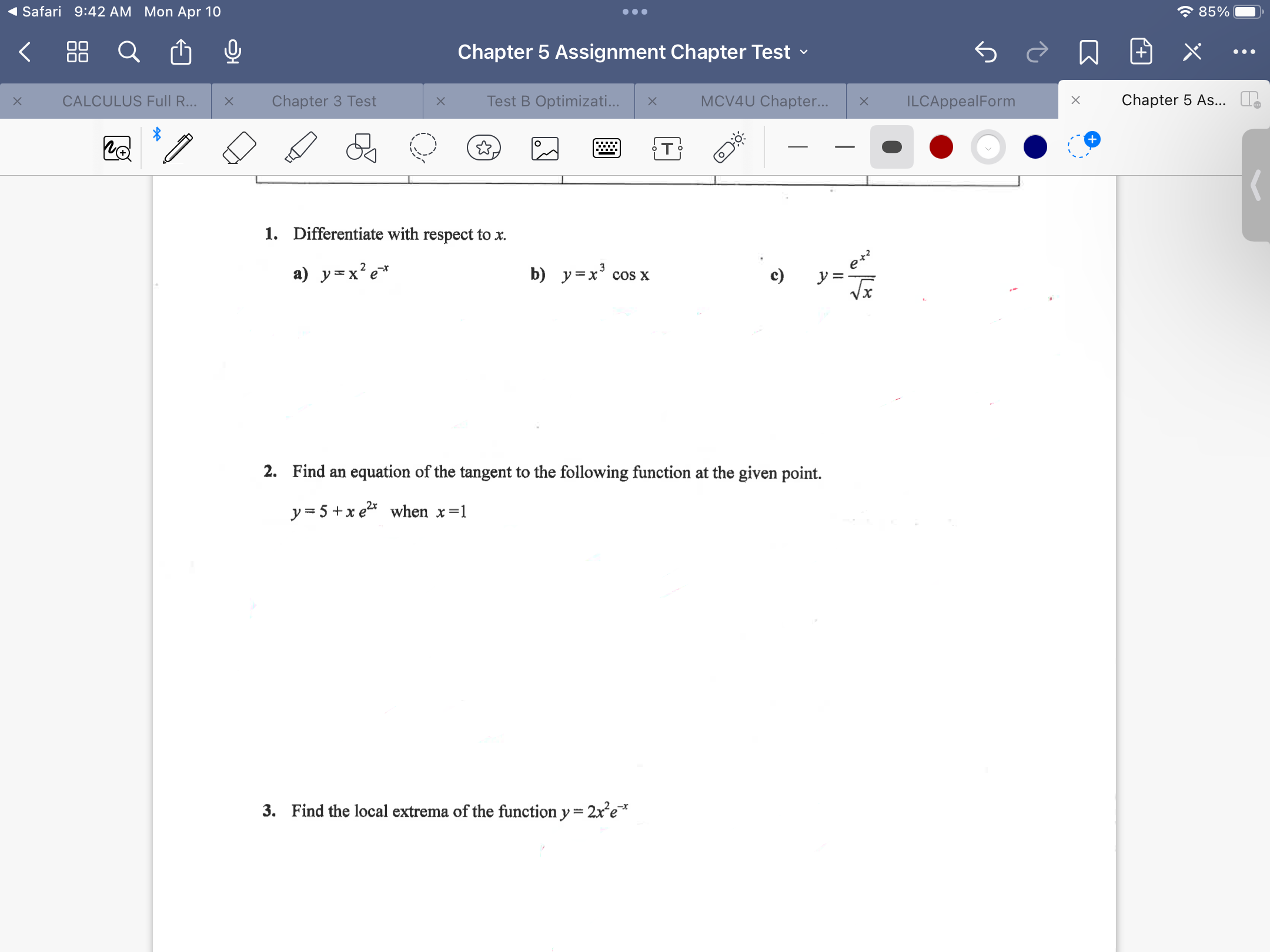
Task: Close the Test B Optimization tab
Action: click(440, 100)
